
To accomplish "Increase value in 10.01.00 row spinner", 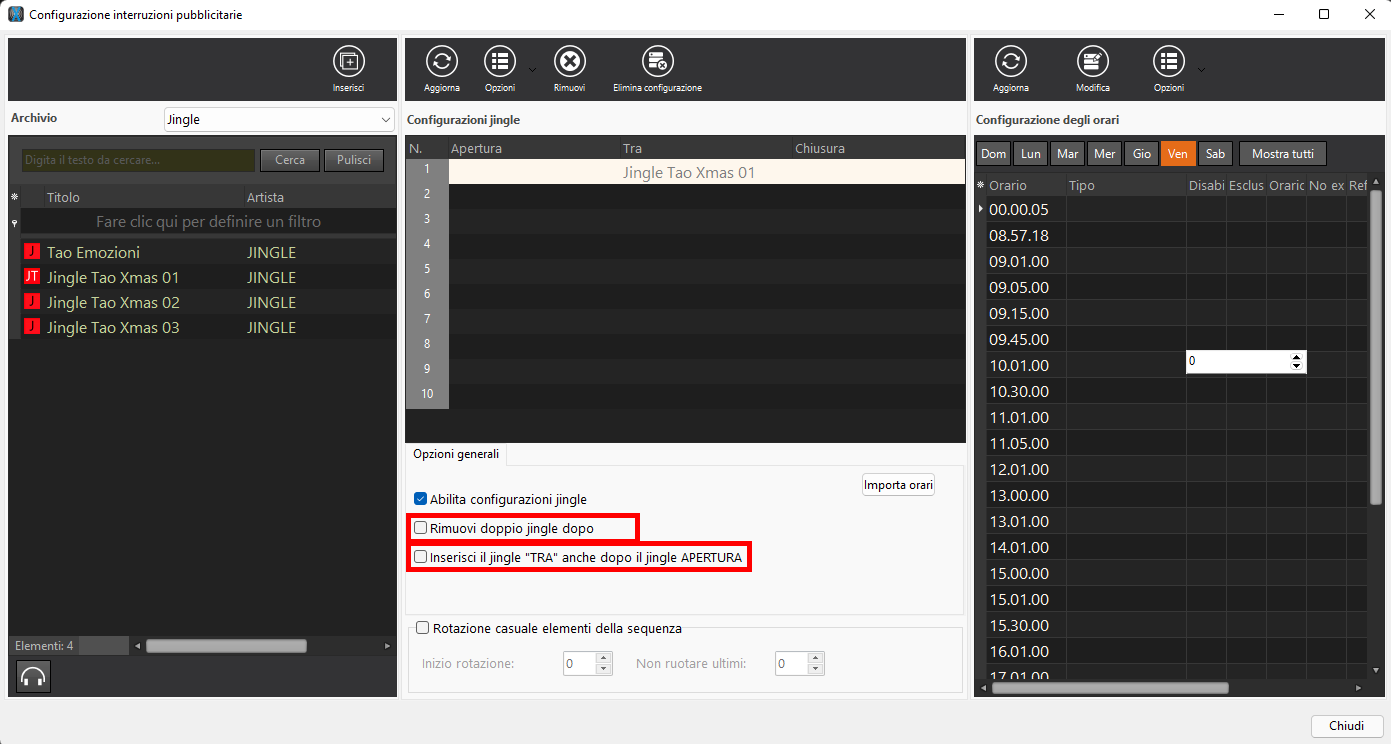I will [1297, 357].
